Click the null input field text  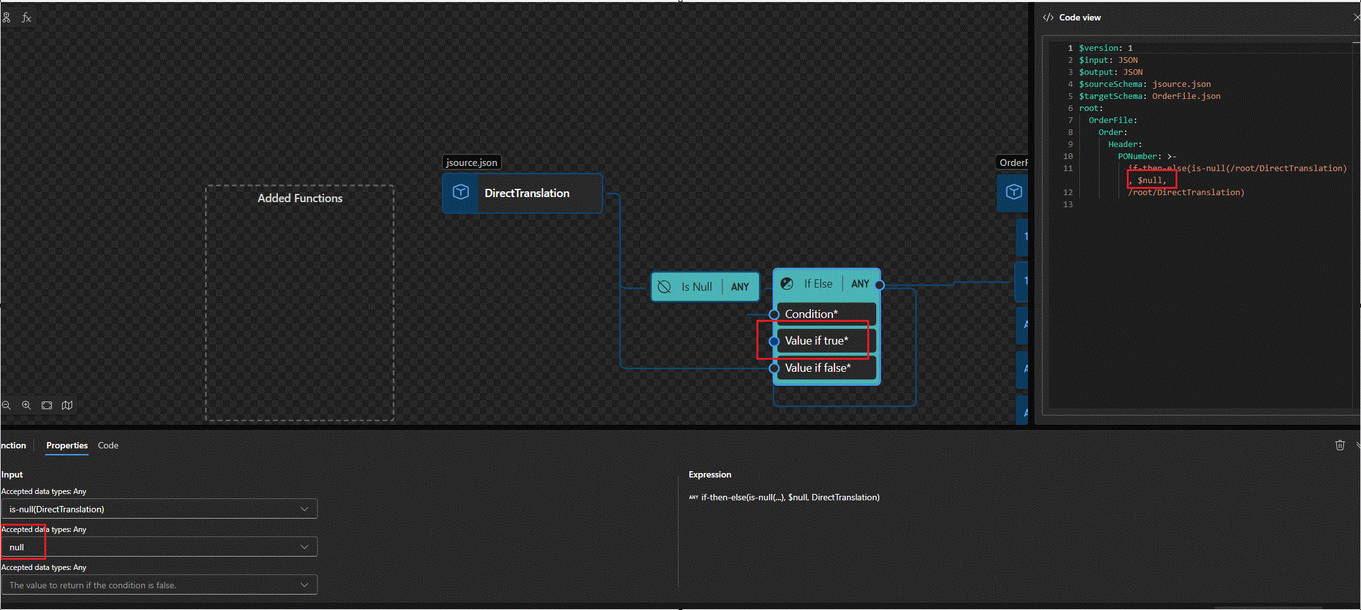17,547
